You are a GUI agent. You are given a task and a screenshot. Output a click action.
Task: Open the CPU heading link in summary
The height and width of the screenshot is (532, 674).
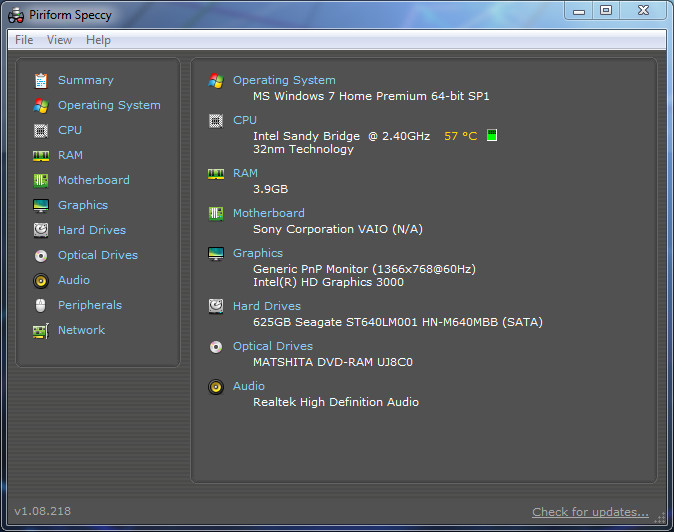[x=245, y=120]
